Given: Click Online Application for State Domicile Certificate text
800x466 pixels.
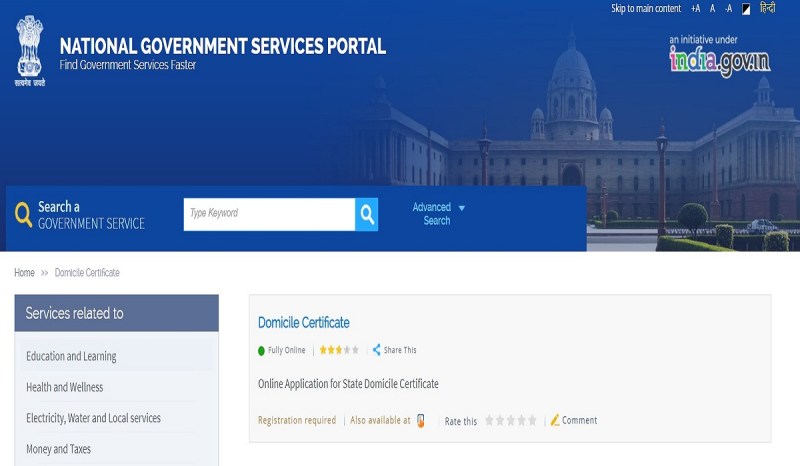Looking at the screenshot, I should [x=348, y=384].
